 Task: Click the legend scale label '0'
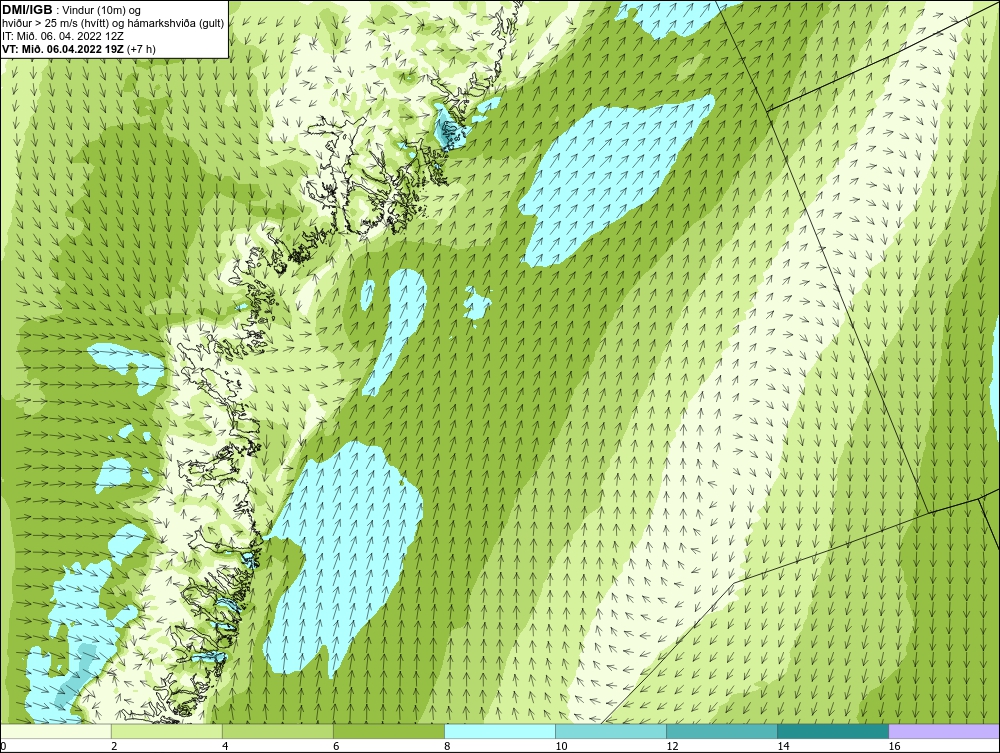[x=3, y=746]
